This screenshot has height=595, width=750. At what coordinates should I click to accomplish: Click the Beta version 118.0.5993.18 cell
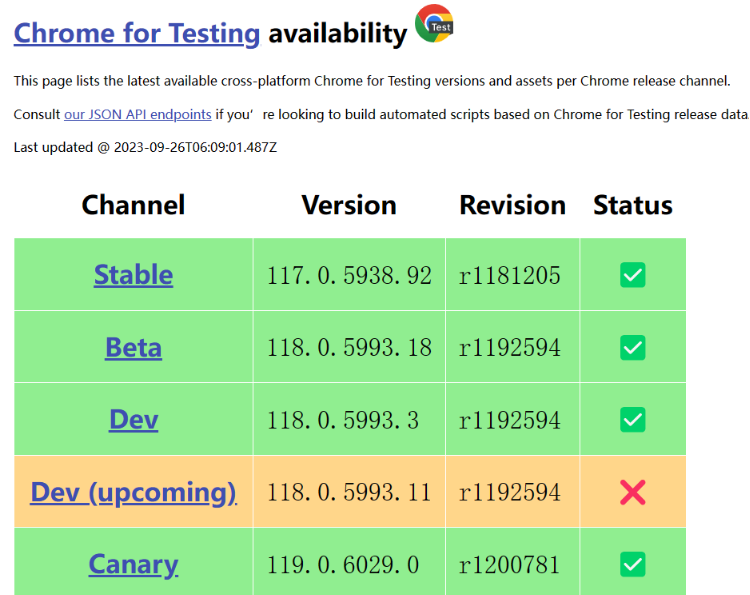349,348
